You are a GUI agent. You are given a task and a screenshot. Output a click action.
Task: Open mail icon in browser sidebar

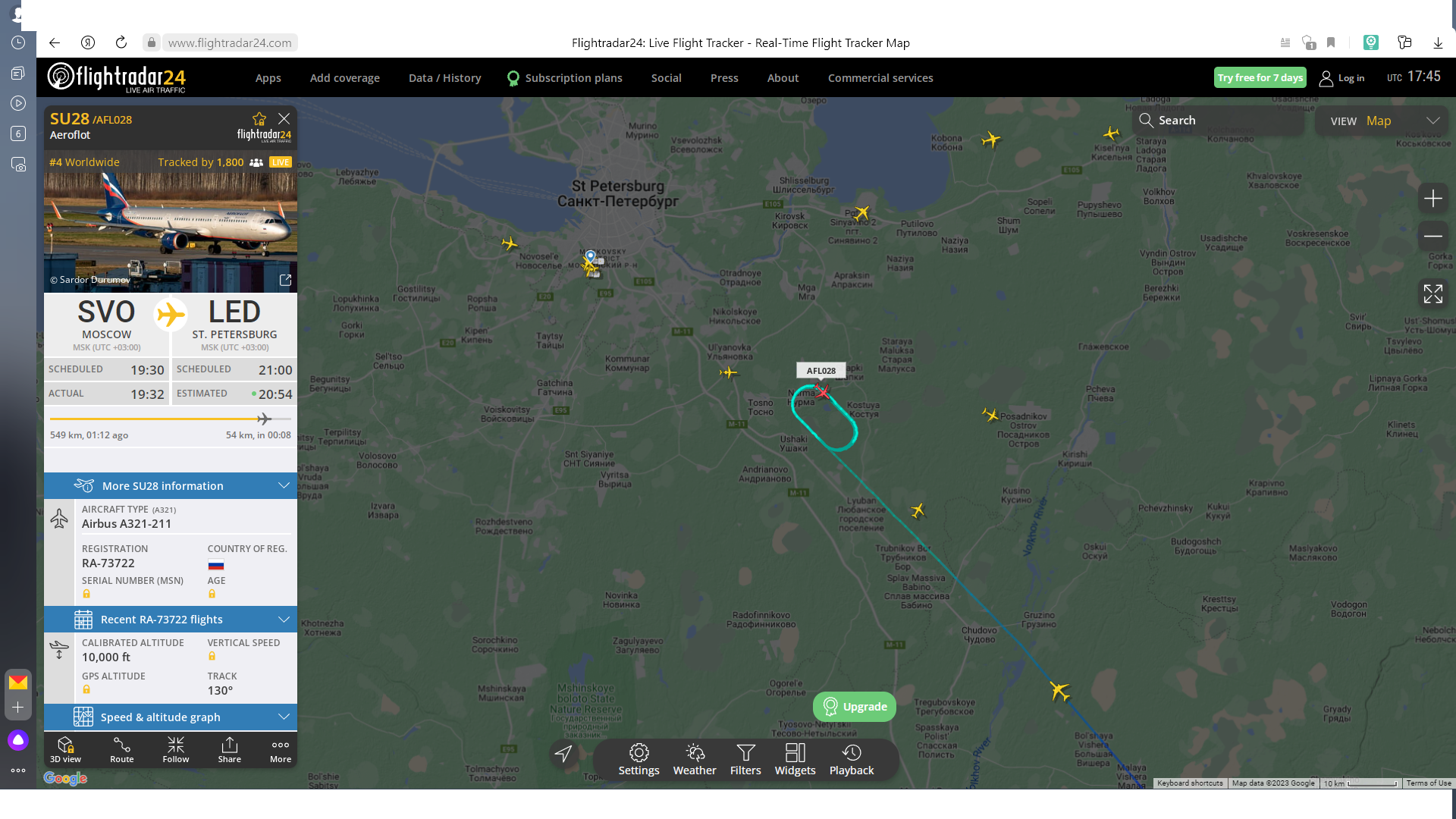coord(18,682)
